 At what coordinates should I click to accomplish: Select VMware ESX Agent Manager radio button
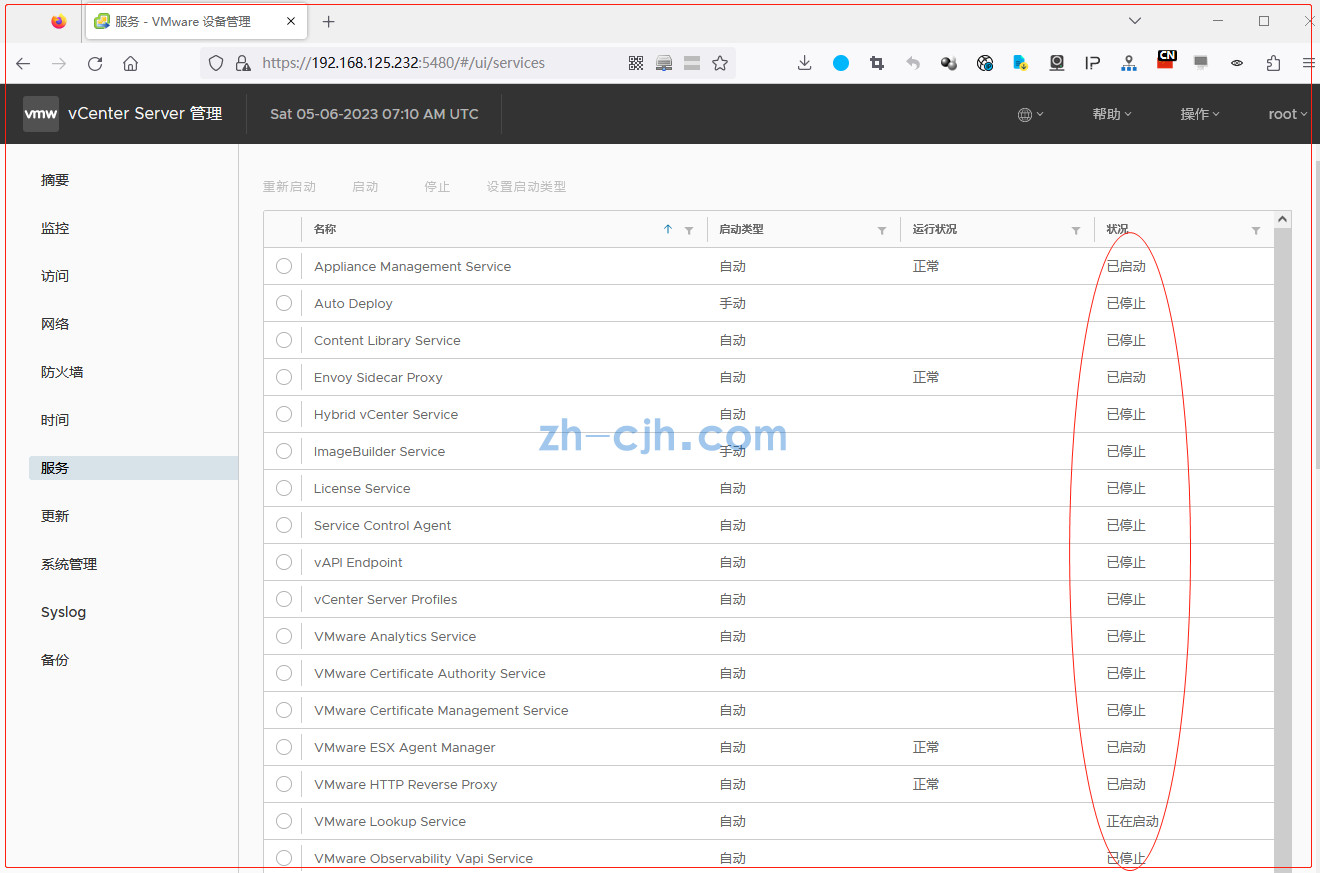284,747
